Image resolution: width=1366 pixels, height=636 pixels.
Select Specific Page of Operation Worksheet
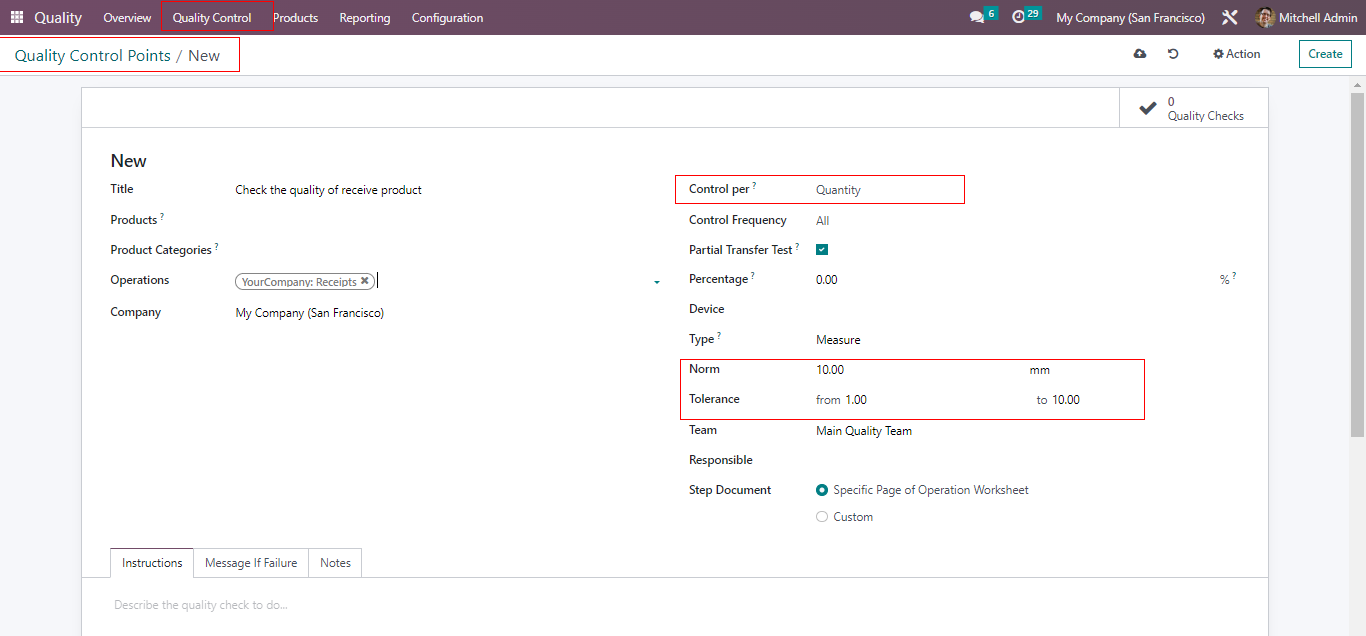[x=822, y=490]
